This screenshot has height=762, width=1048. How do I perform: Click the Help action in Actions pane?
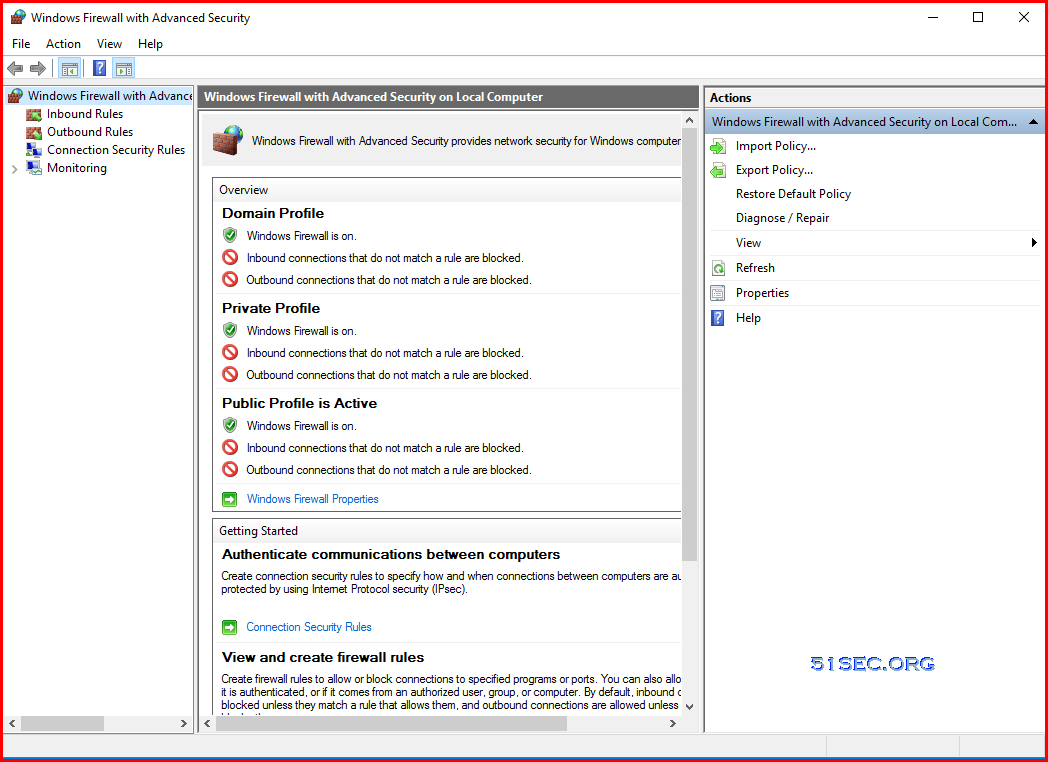click(x=748, y=318)
